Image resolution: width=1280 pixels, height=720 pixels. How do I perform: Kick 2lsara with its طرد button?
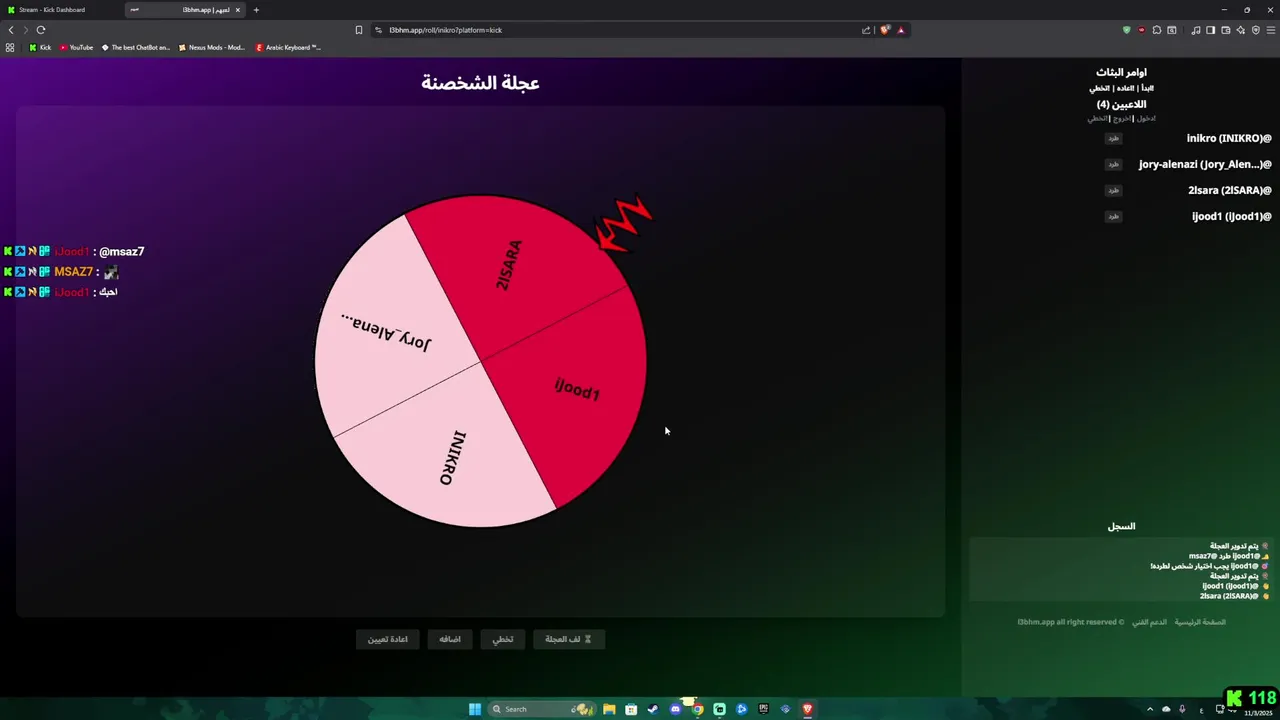(1113, 190)
